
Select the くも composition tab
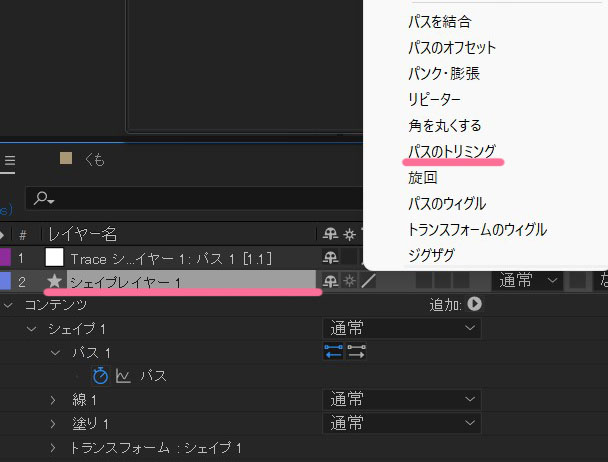pos(94,159)
